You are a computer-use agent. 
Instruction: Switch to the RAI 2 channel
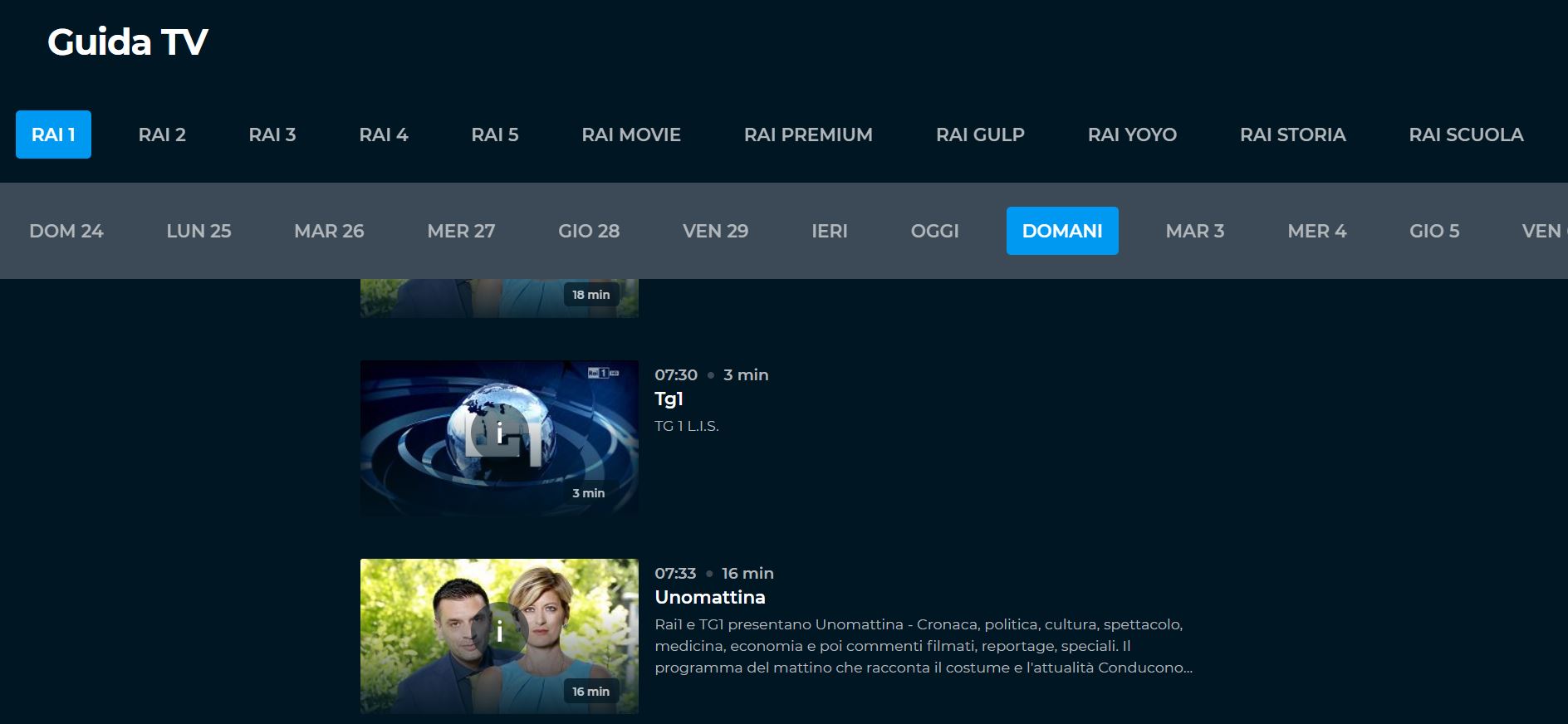[162, 135]
